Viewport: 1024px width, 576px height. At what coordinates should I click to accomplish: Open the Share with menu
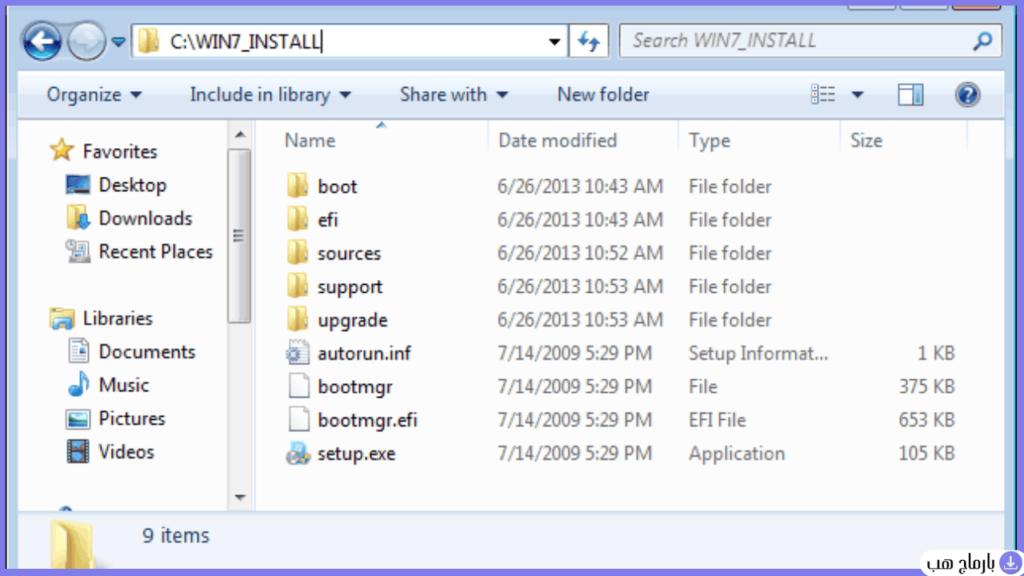click(x=454, y=95)
